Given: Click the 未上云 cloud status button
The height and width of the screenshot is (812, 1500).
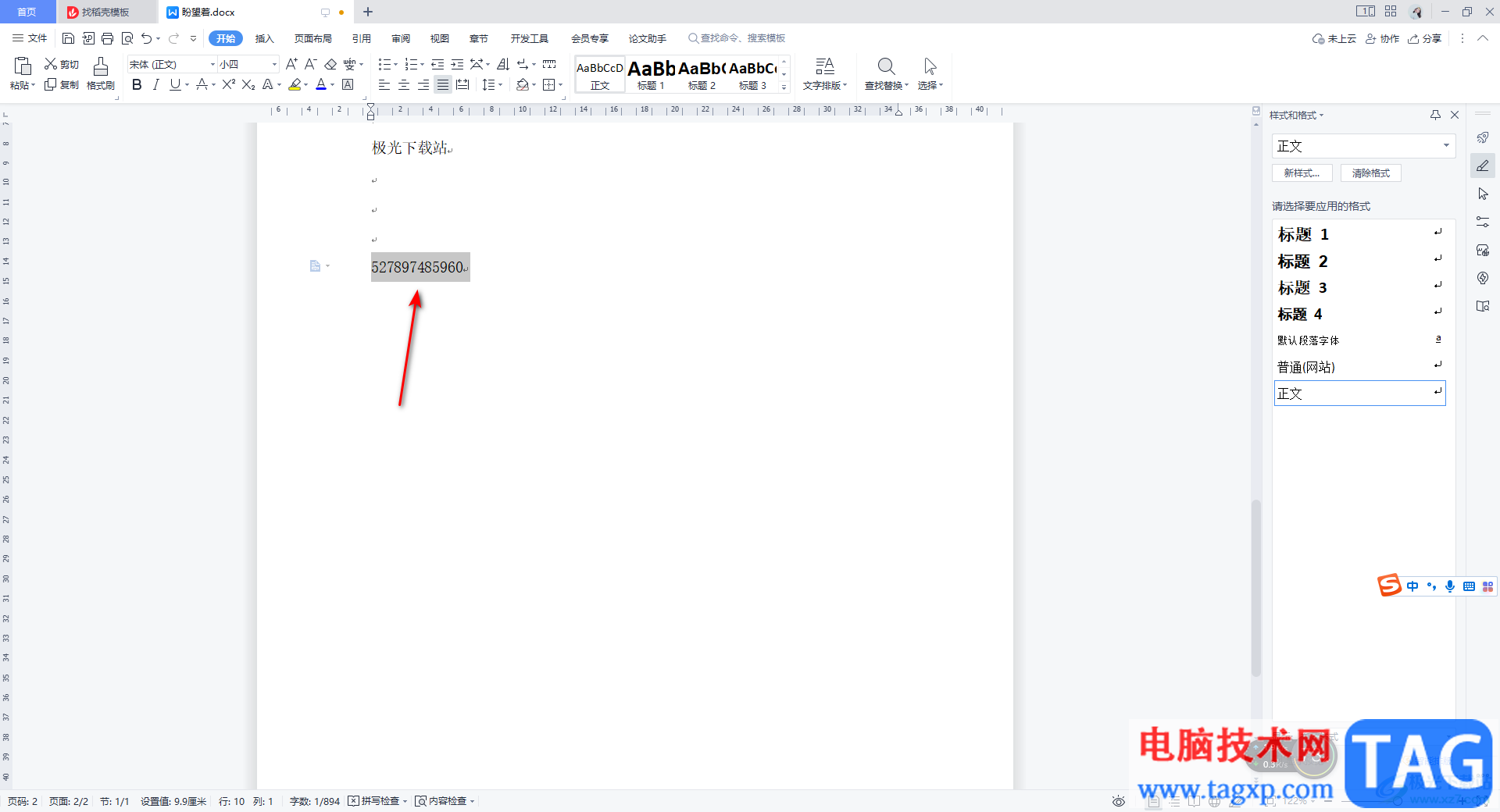Looking at the screenshot, I should coord(1334,38).
